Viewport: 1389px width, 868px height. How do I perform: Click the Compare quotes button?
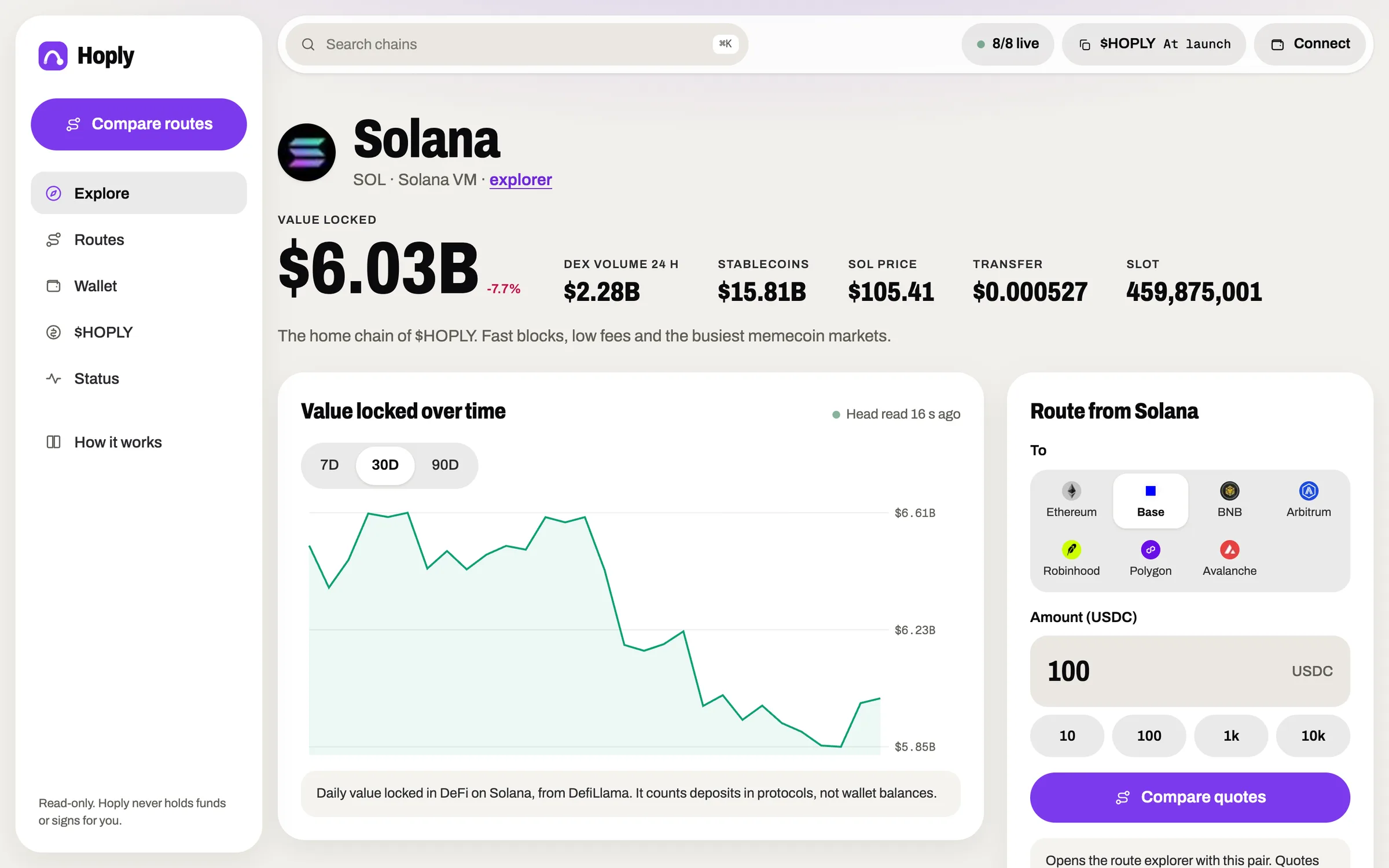[x=1190, y=797]
